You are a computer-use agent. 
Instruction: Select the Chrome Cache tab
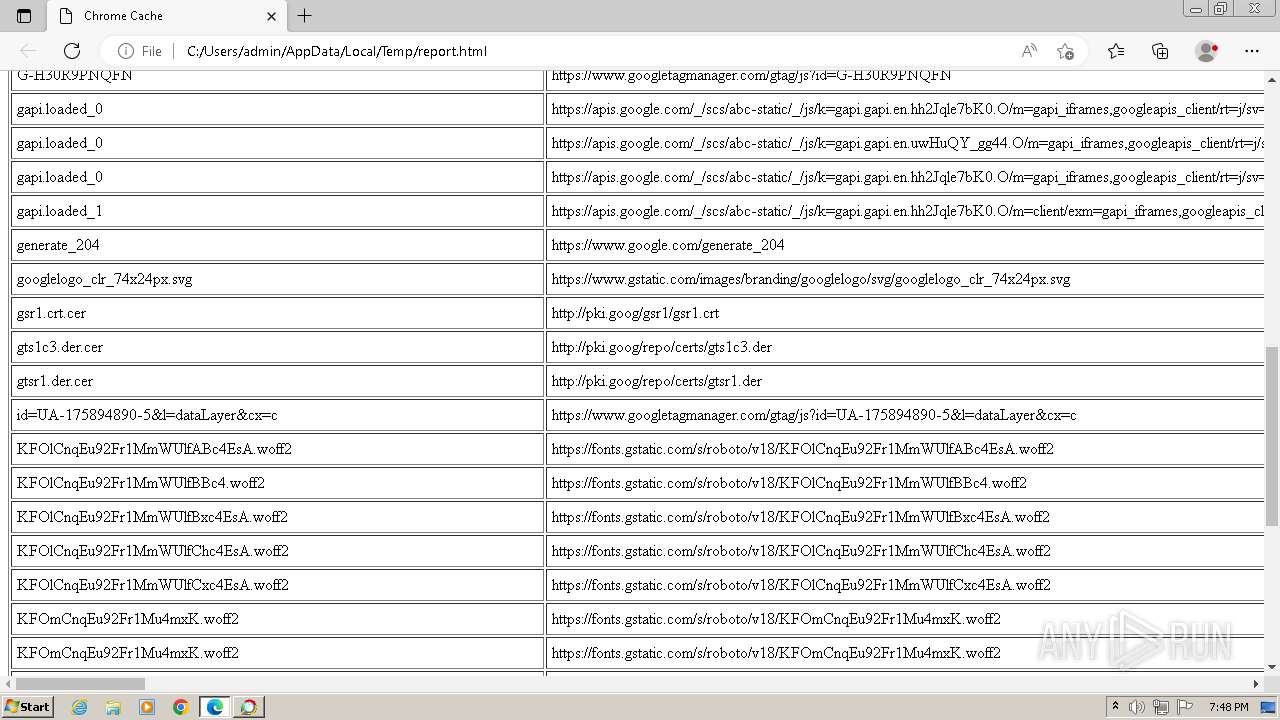167,16
